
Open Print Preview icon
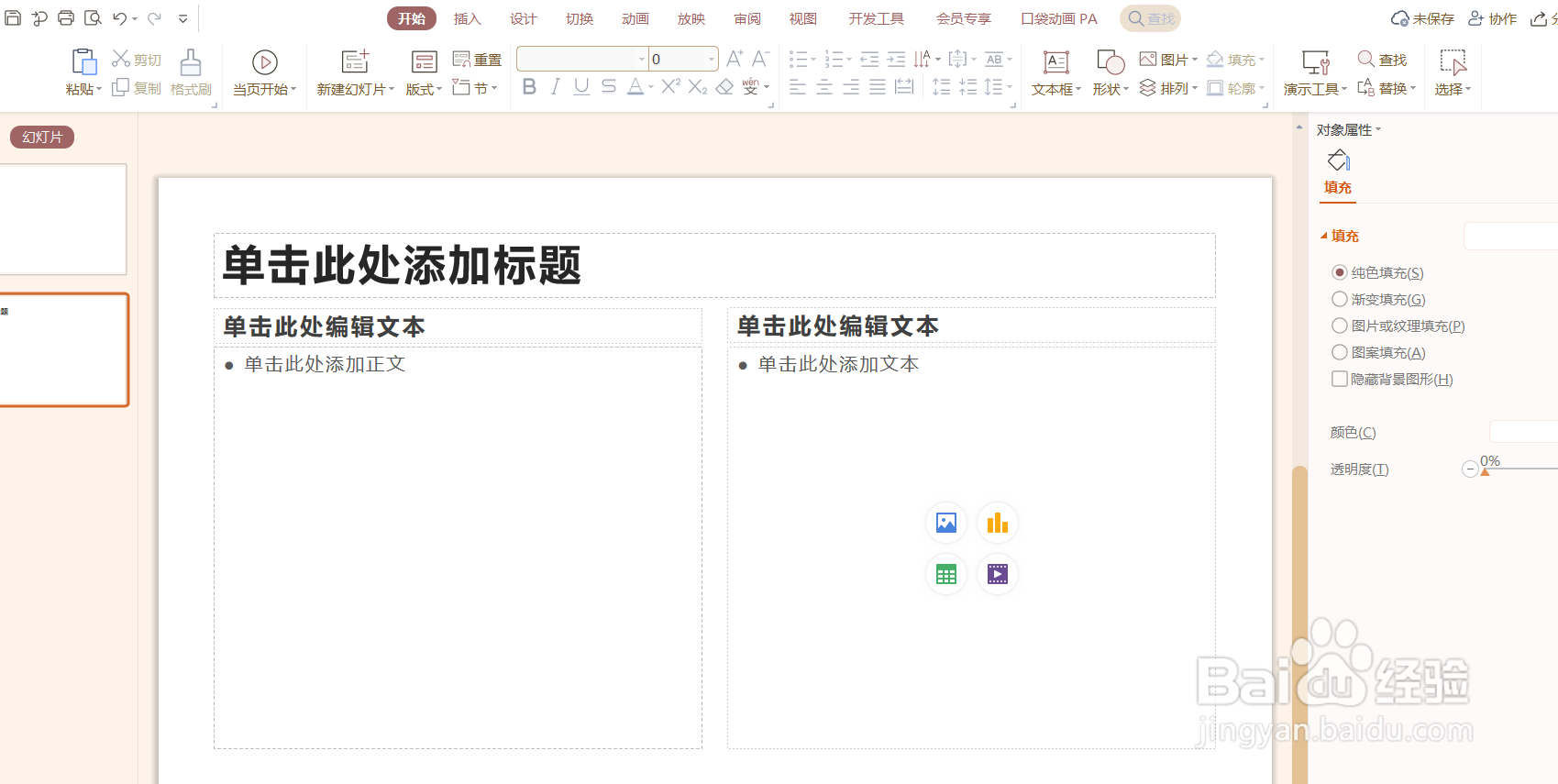(93, 18)
